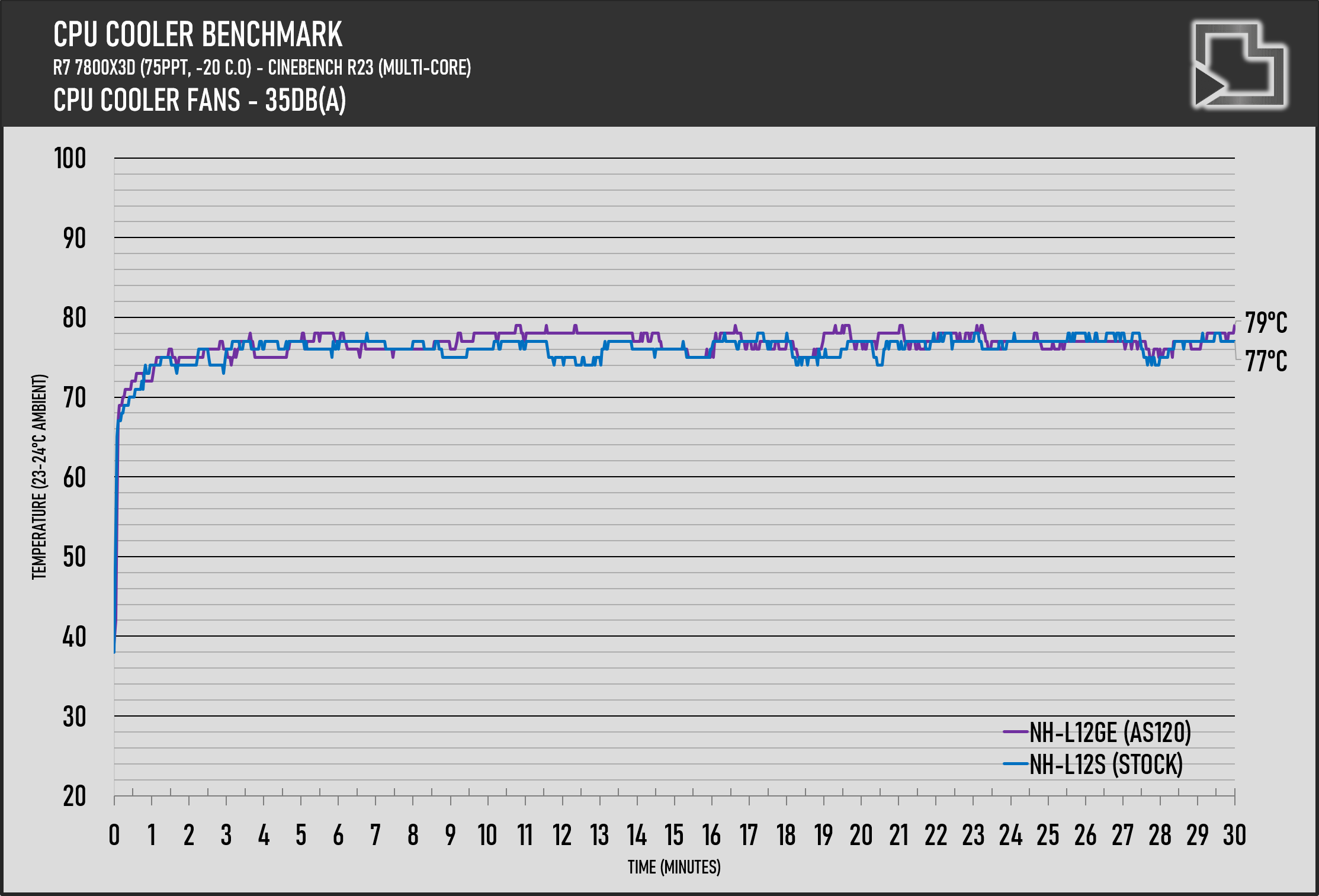1319x896 pixels.
Task: Click the TEMPERATURE vertical axis title
Action: coord(39,477)
